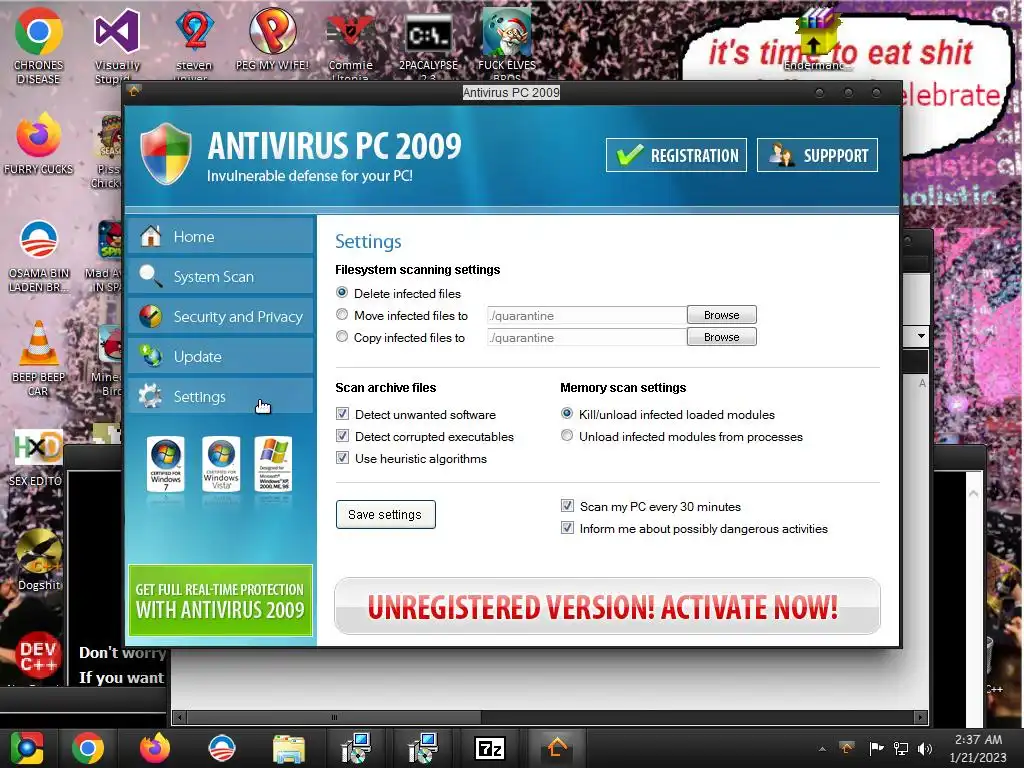The height and width of the screenshot is (768, 1024).
Task: Go to Security and Privacy section
Action: 221,317
